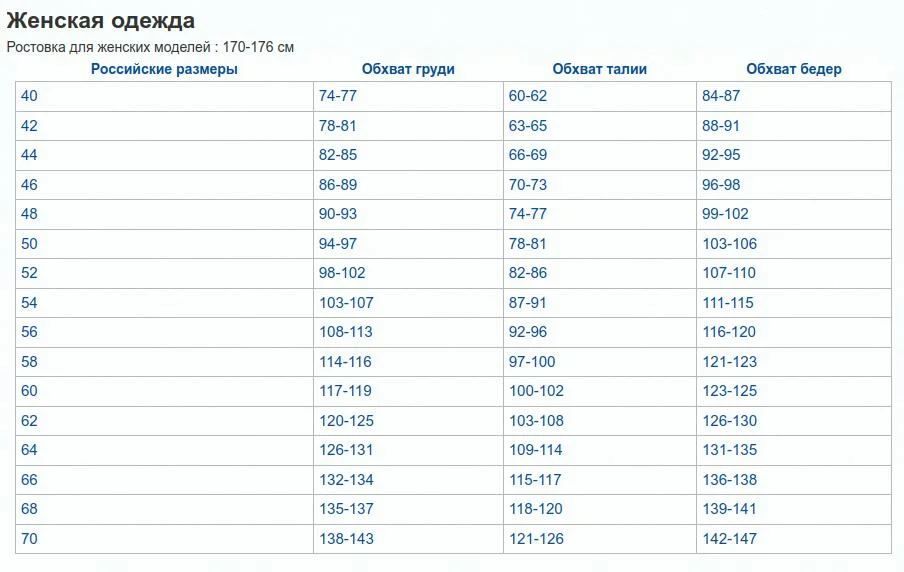Click the size 44 row label

pos(29,155)
